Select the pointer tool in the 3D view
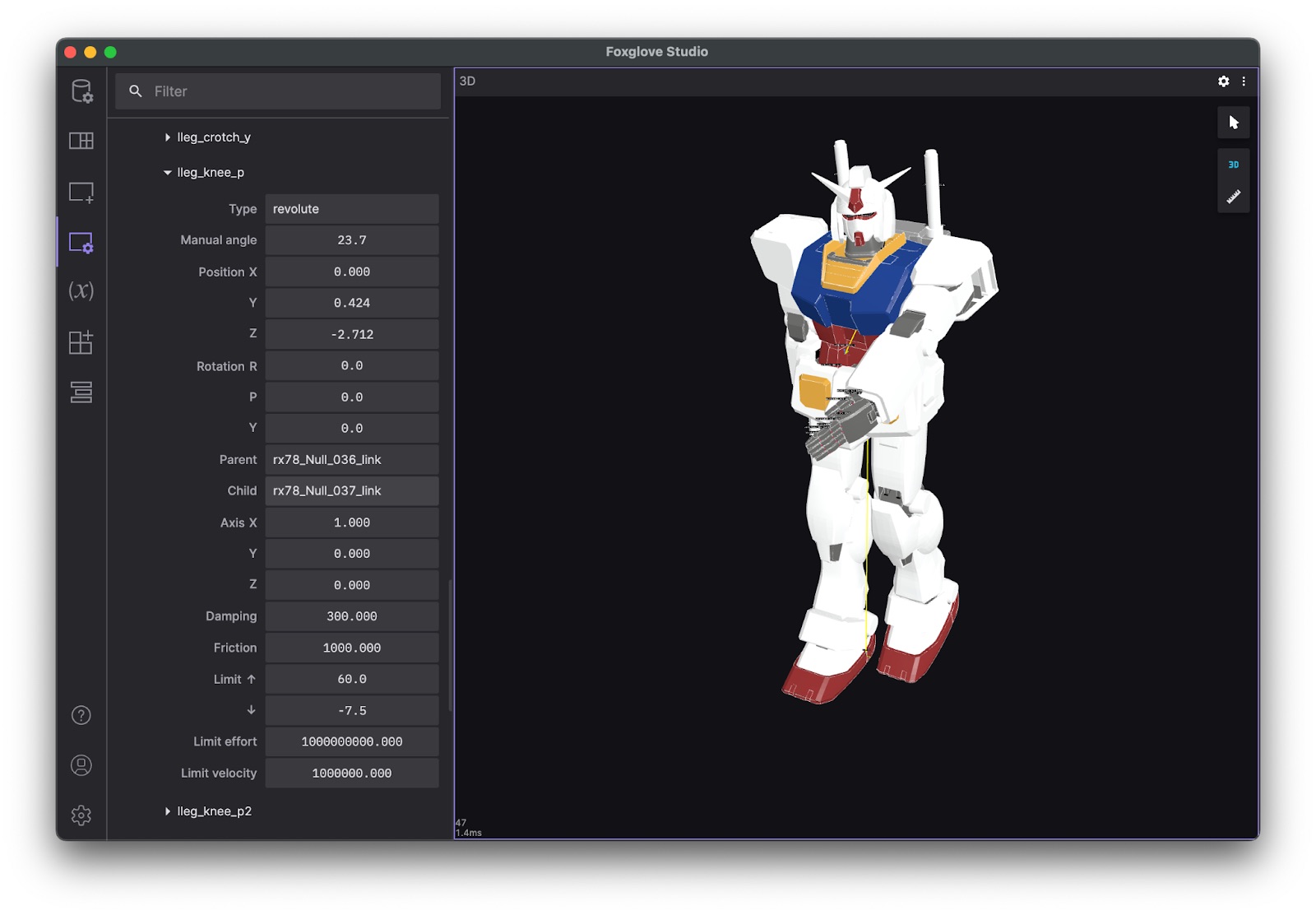Screen dimensions: 1316x915 1233,122
